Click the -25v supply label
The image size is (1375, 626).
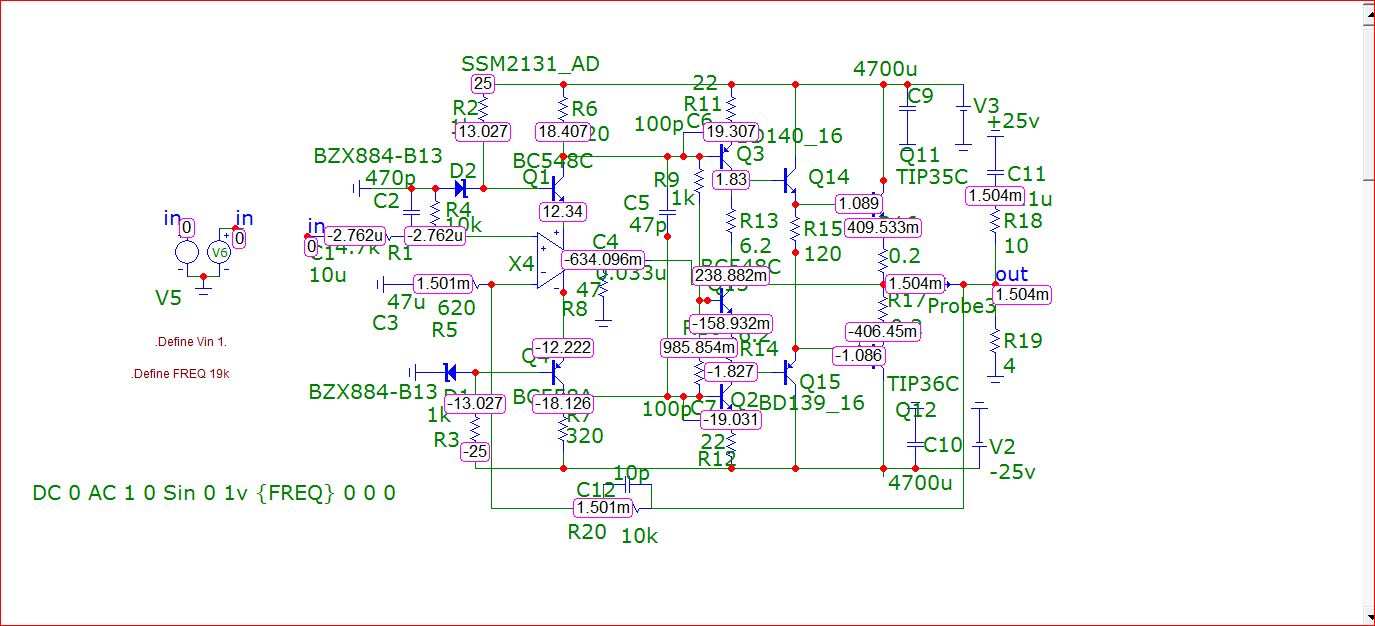point(1012,472)
